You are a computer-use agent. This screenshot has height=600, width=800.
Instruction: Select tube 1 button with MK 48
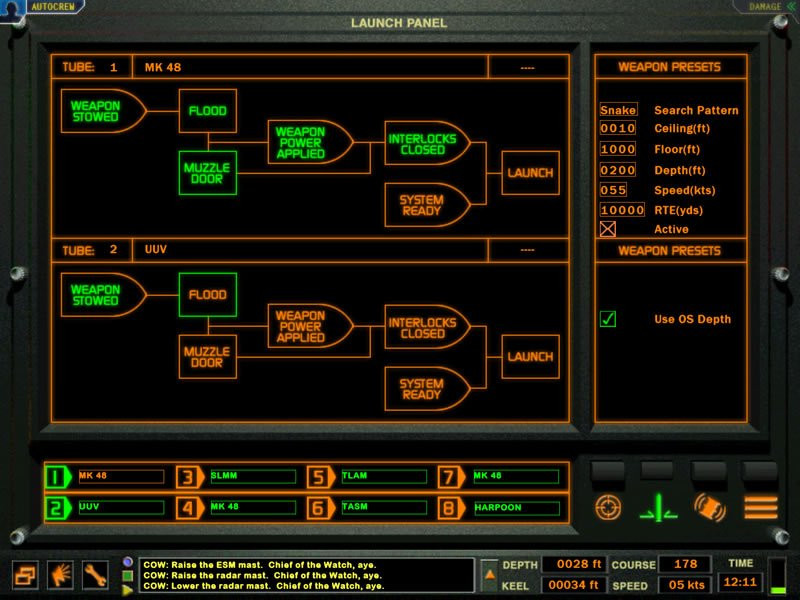(58, 477)
